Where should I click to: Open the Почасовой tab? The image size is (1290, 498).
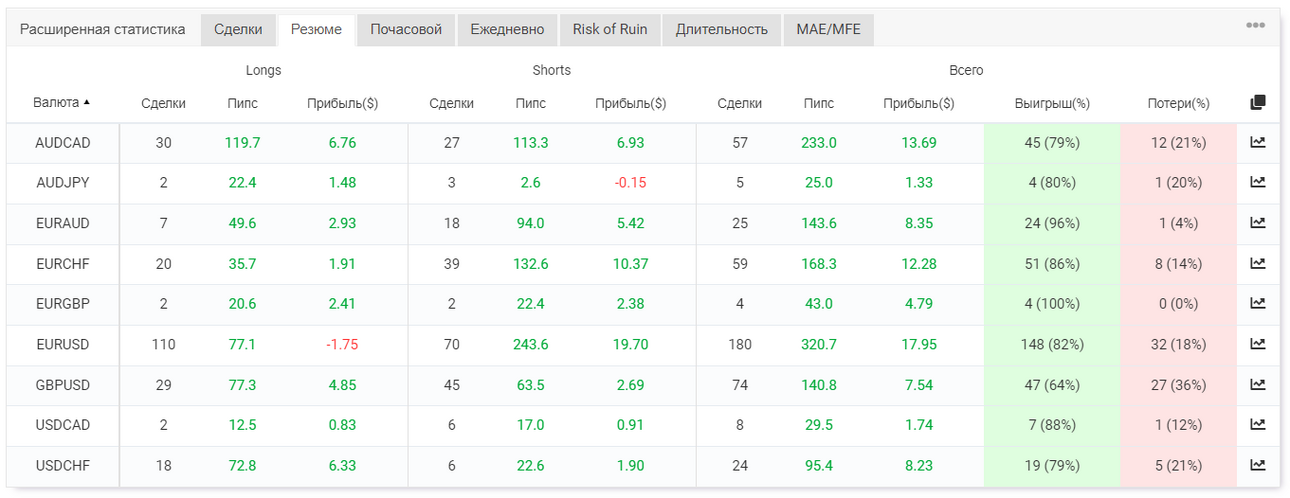pyautogui.click(x=406, y=30)
